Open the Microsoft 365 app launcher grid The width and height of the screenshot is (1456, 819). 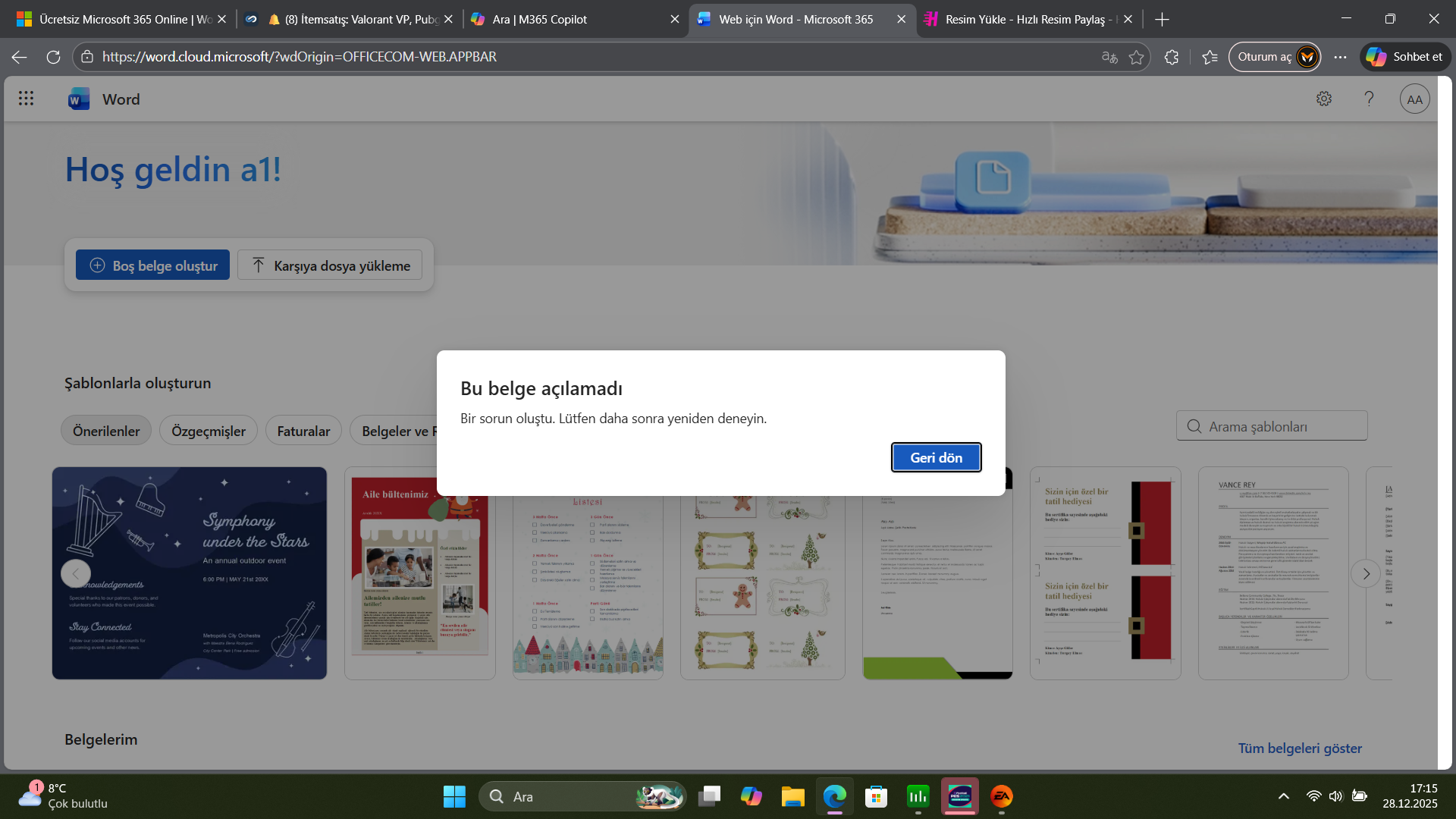point(26,99)
